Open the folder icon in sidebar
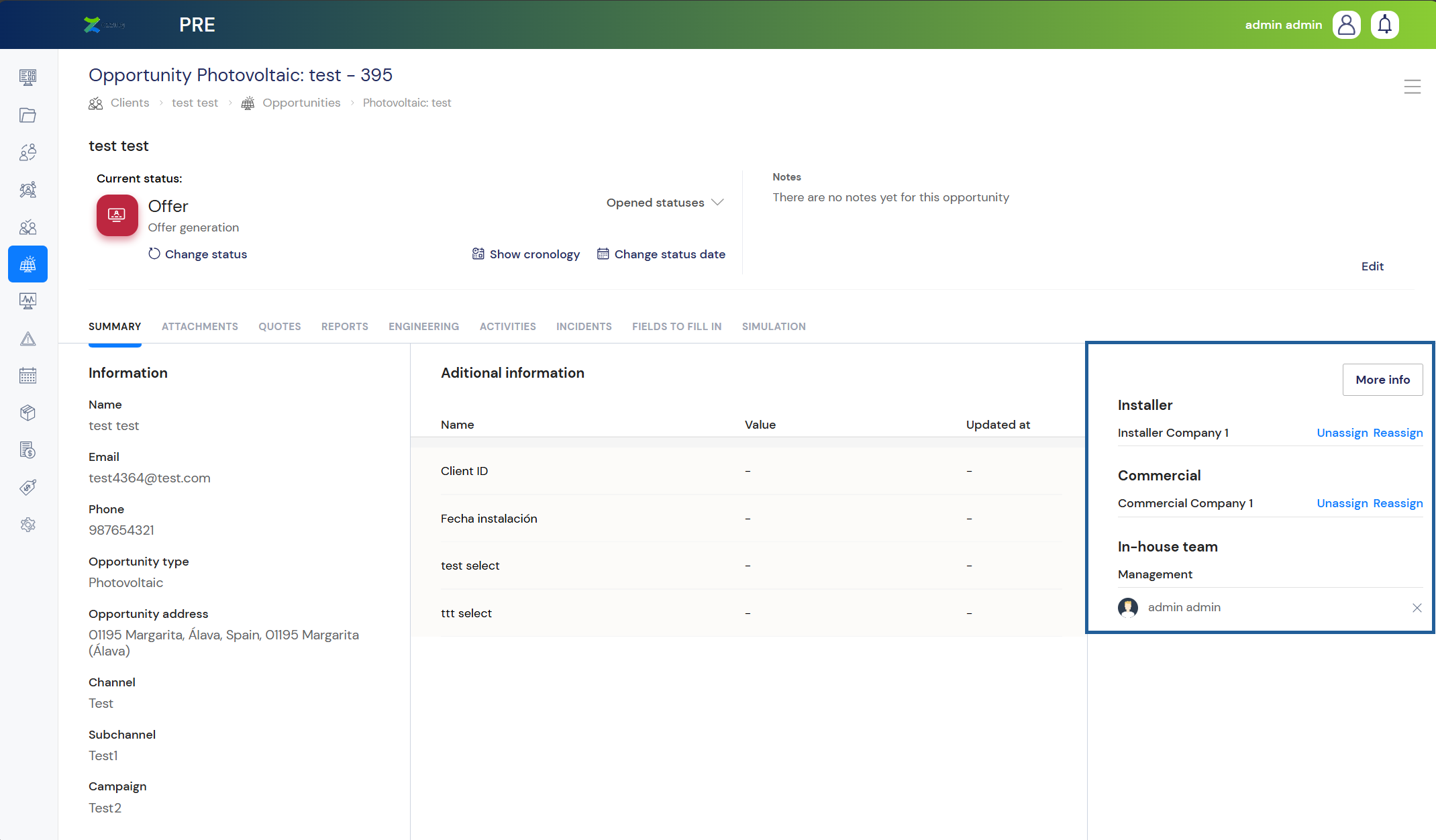Viewport: 1436px width, 840px height. coord(28,115)
